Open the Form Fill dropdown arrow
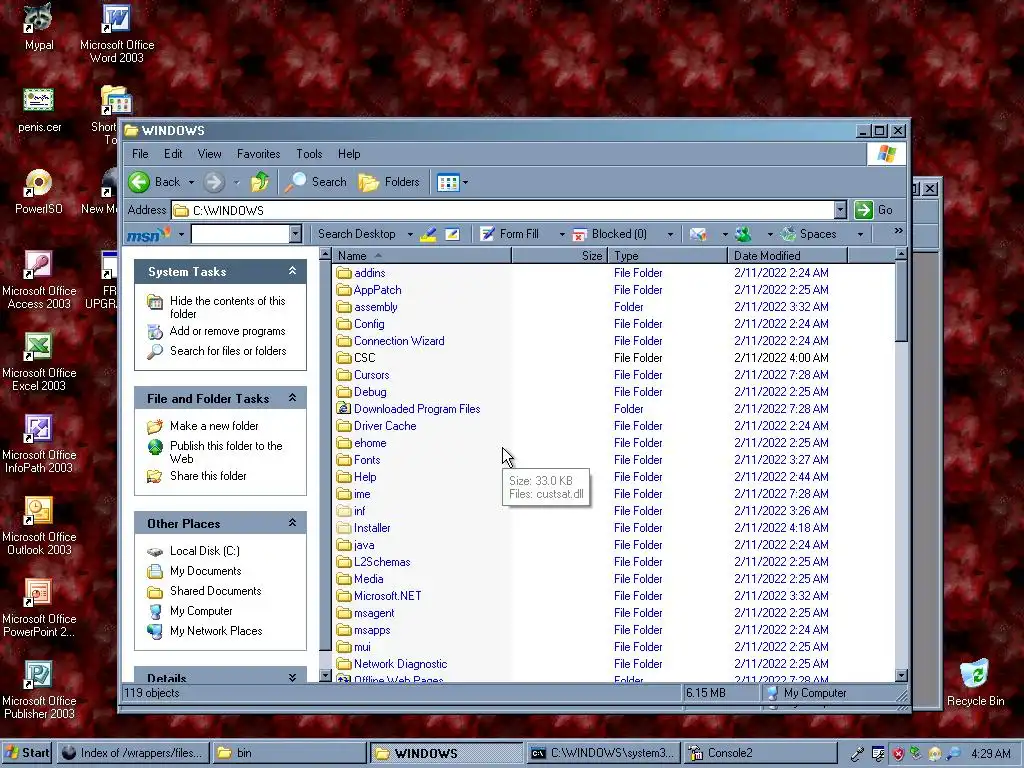 pos(561,234)
